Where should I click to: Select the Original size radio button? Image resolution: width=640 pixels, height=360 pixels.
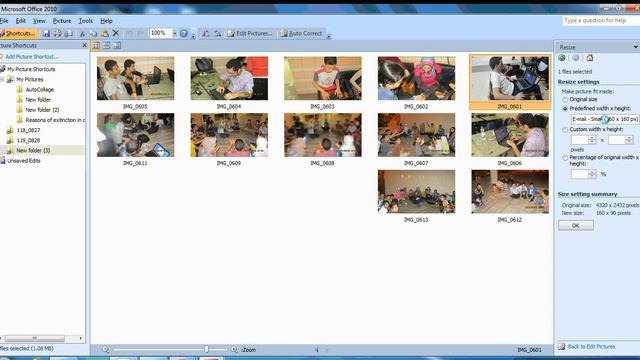[565, 100]
